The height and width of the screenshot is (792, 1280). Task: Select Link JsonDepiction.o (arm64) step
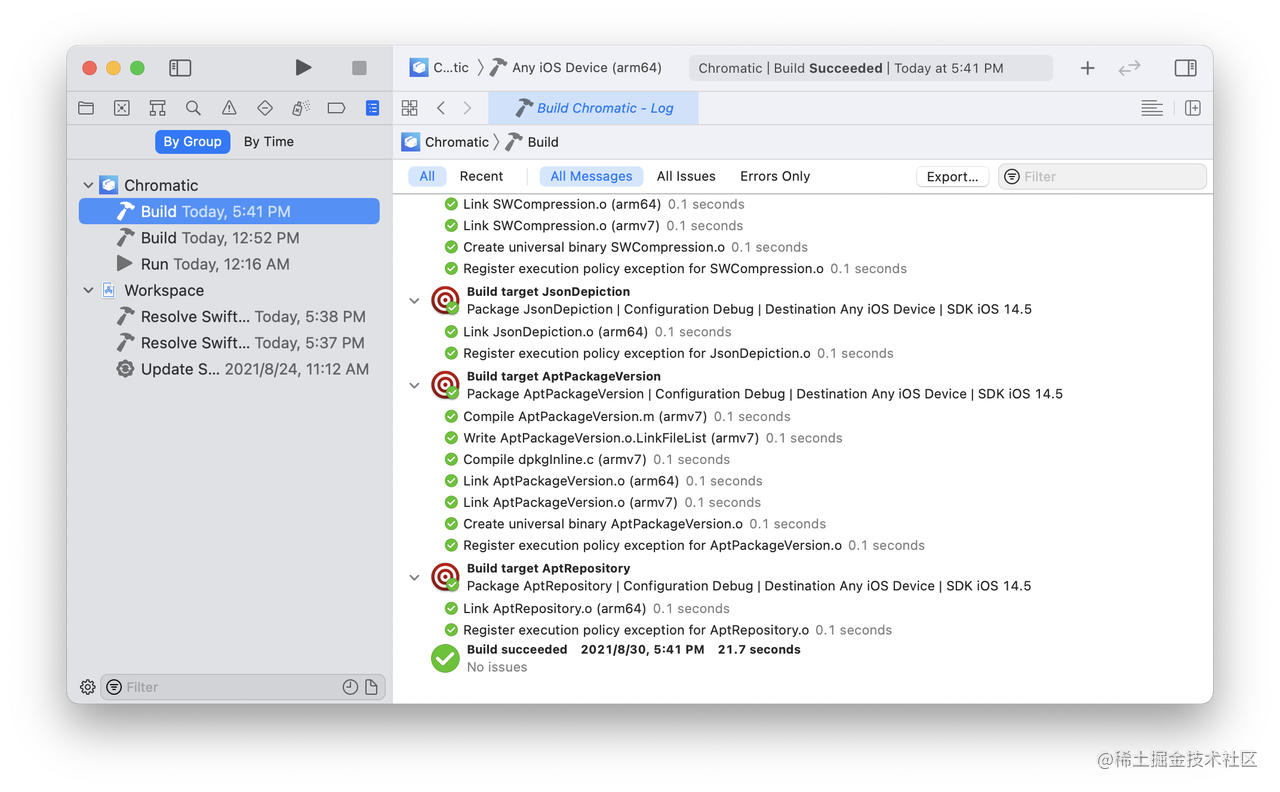pos(588,332)
